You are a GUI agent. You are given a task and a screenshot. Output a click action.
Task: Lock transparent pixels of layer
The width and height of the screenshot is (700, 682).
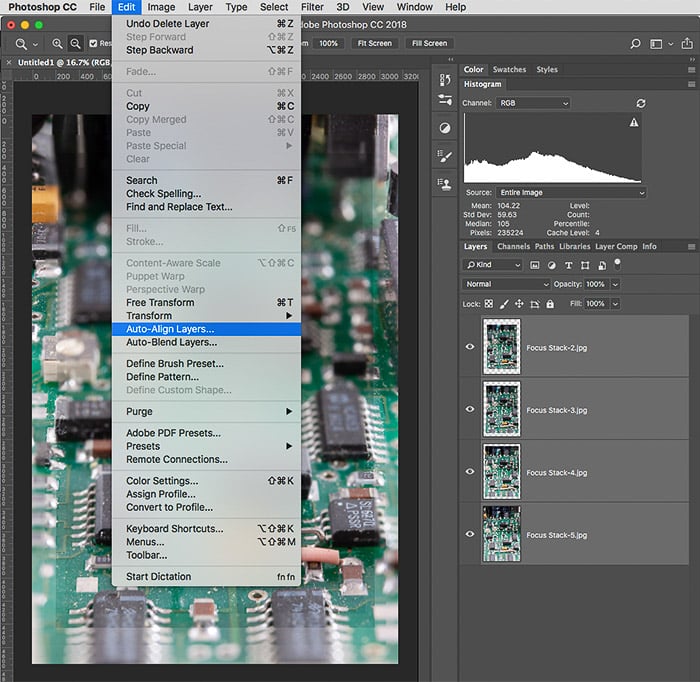click(x=489, y=304)
